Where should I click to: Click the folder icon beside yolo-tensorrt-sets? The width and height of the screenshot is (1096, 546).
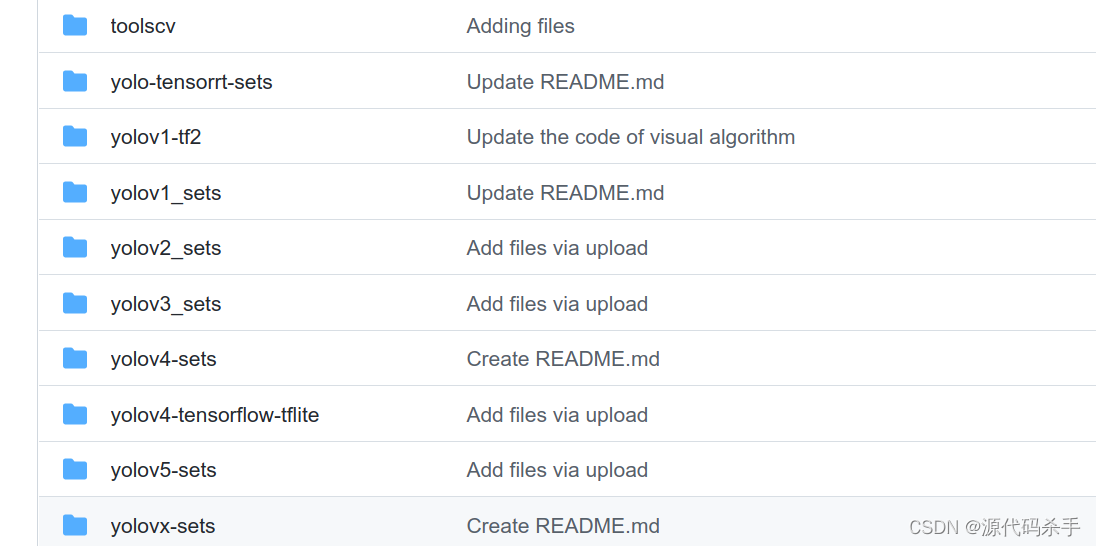click(x=75, y=82)
